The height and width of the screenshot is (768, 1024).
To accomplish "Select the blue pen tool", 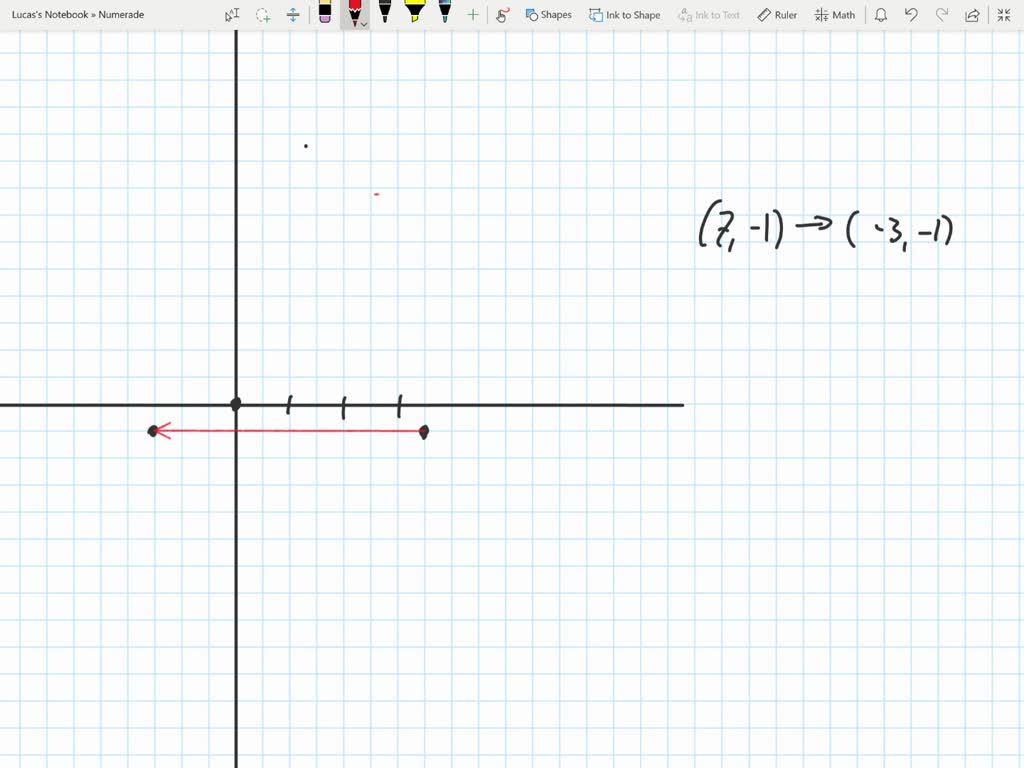I will 443,14.
